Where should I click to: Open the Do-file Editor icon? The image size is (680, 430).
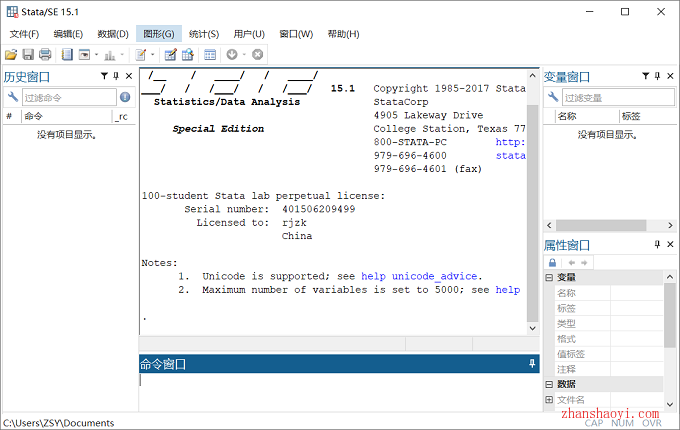coord(141,55)
